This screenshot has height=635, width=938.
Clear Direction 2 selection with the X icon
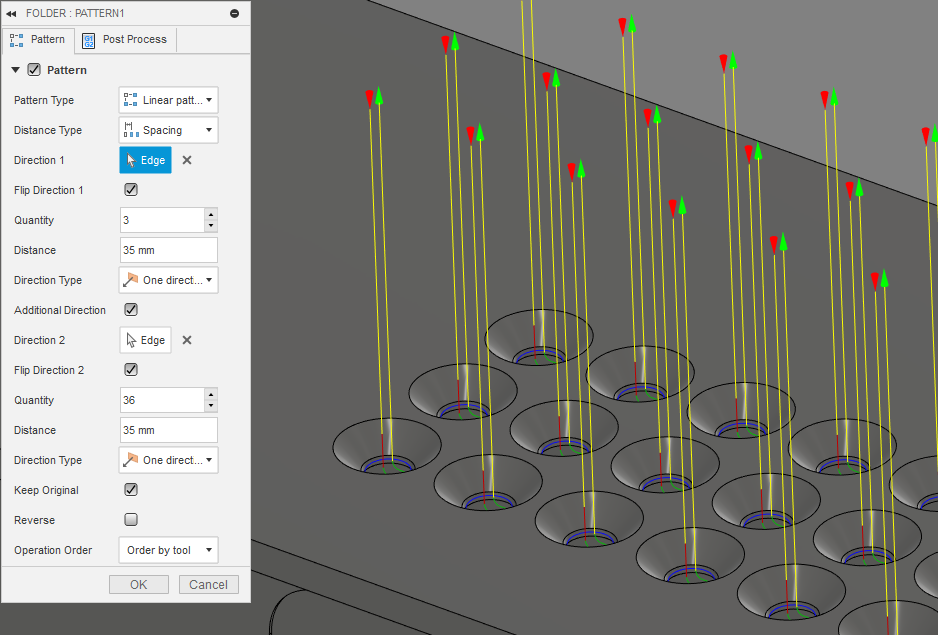click(x=186, y=339)
